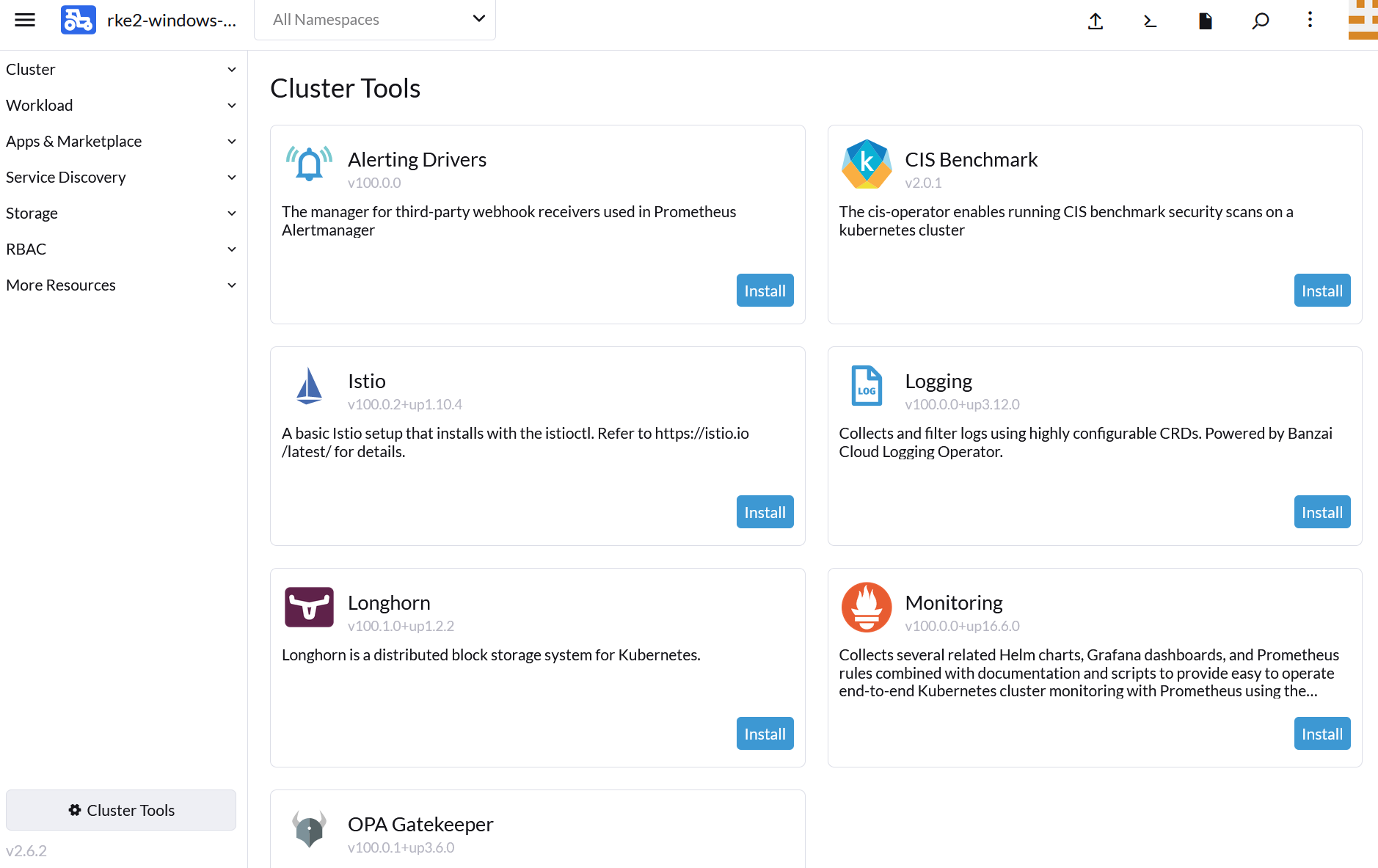Select the Istio sail icon
The width and height of the screenshot is (1378, 868).
pyautogui.click(x=309, y=385)
